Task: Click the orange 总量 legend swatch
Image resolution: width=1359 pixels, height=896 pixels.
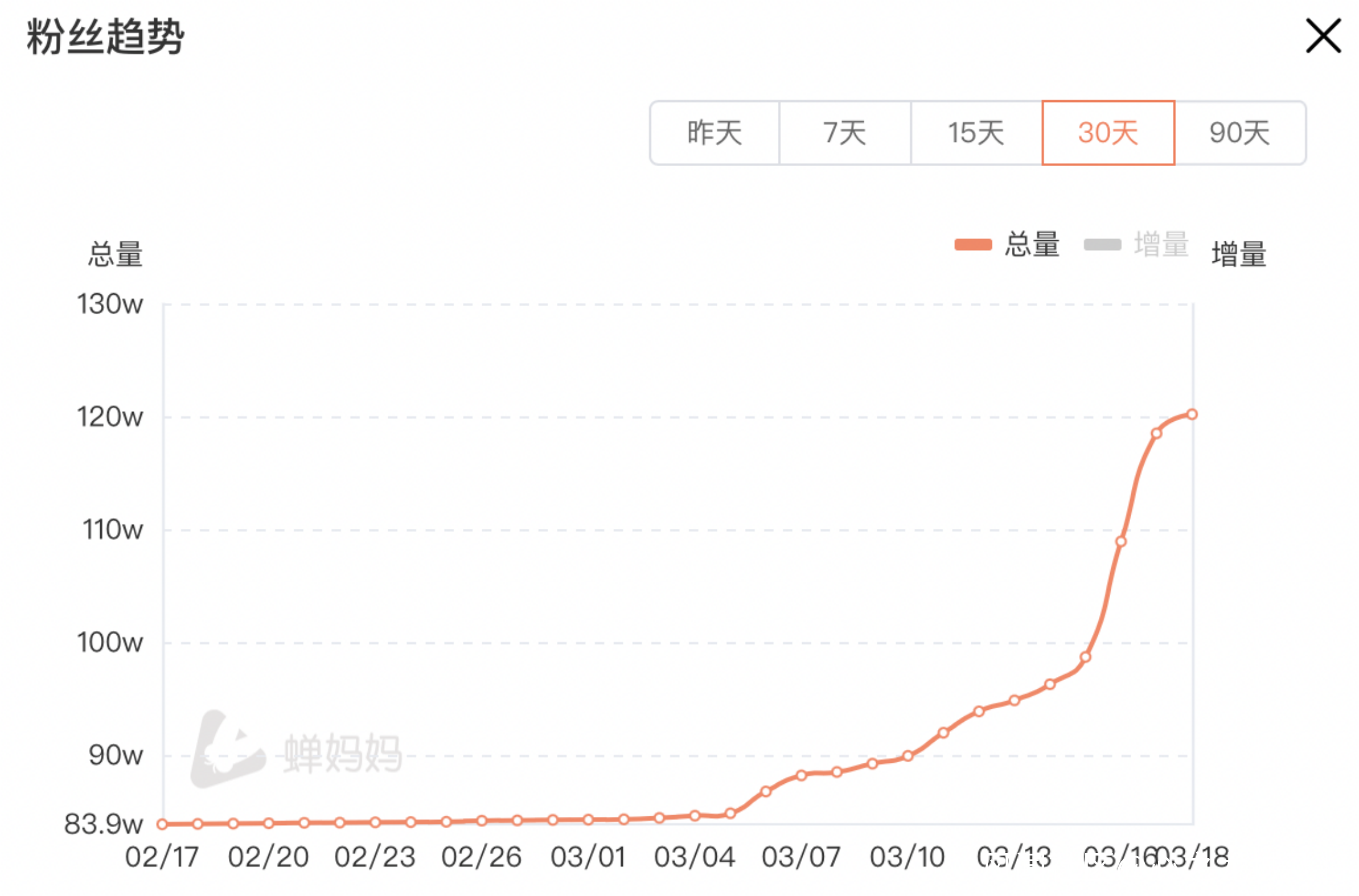Action: [x=973, y=245]
